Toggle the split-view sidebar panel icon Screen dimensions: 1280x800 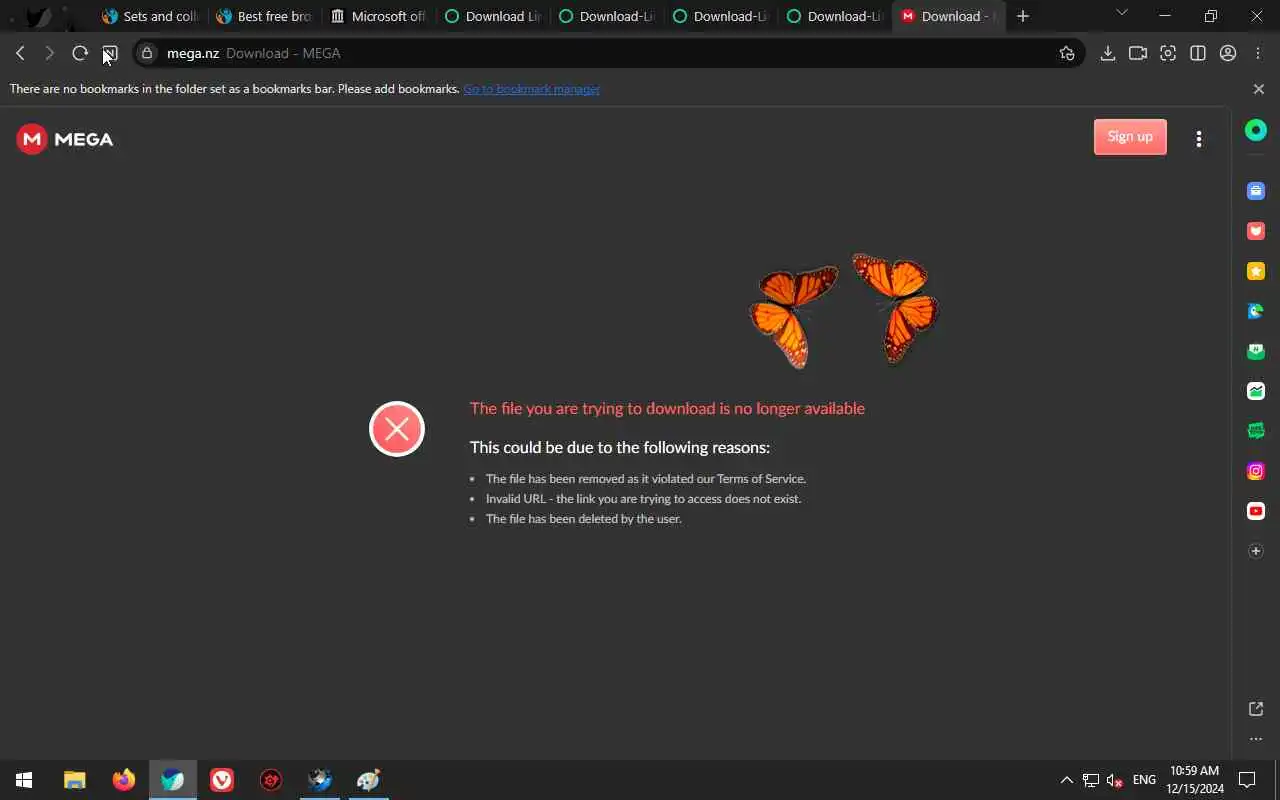[x=1198, y=53]
